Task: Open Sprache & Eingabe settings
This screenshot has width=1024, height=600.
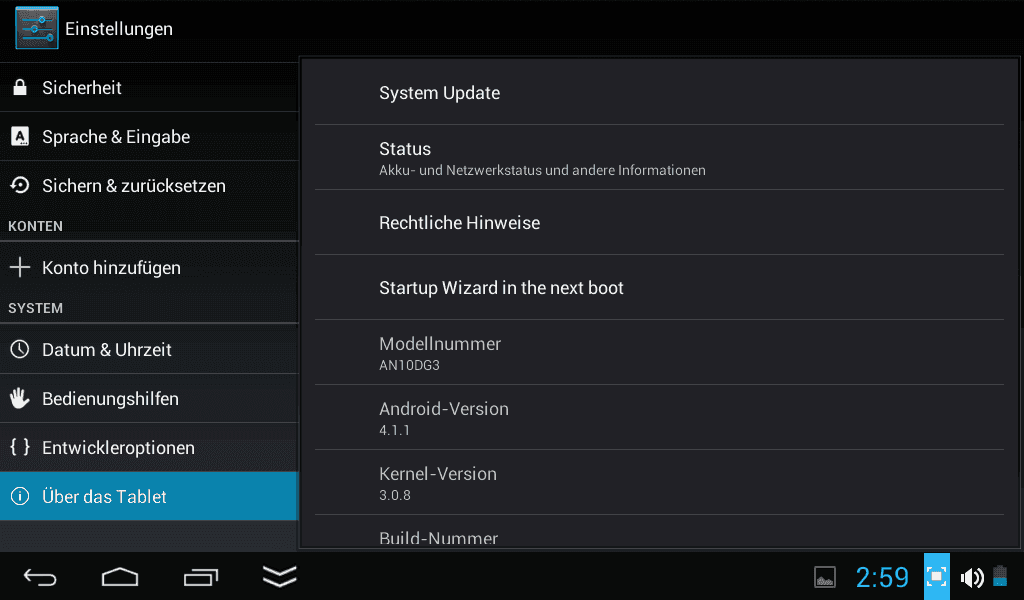Action: [x=149, y=136]
